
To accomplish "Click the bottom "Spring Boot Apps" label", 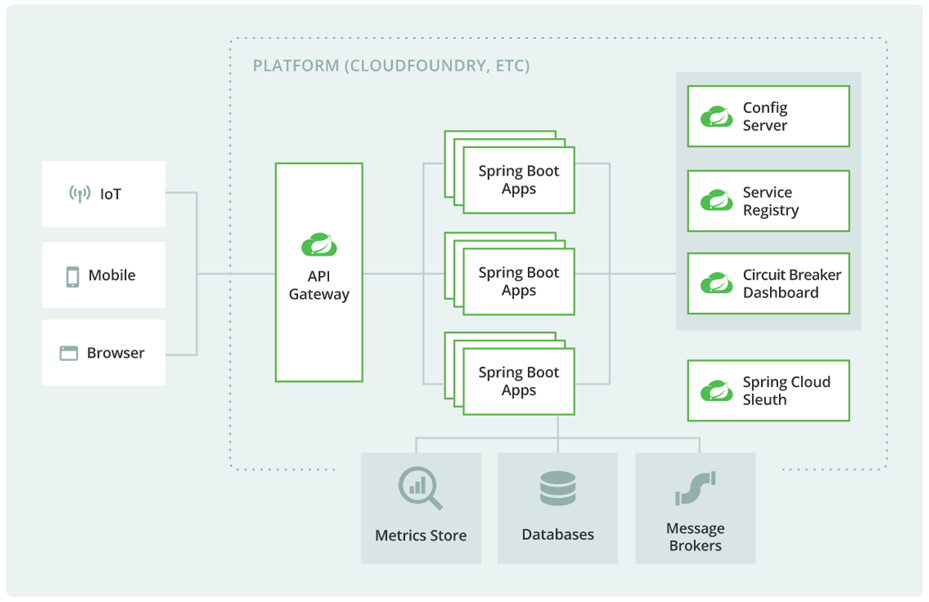I will coord(518,381).
